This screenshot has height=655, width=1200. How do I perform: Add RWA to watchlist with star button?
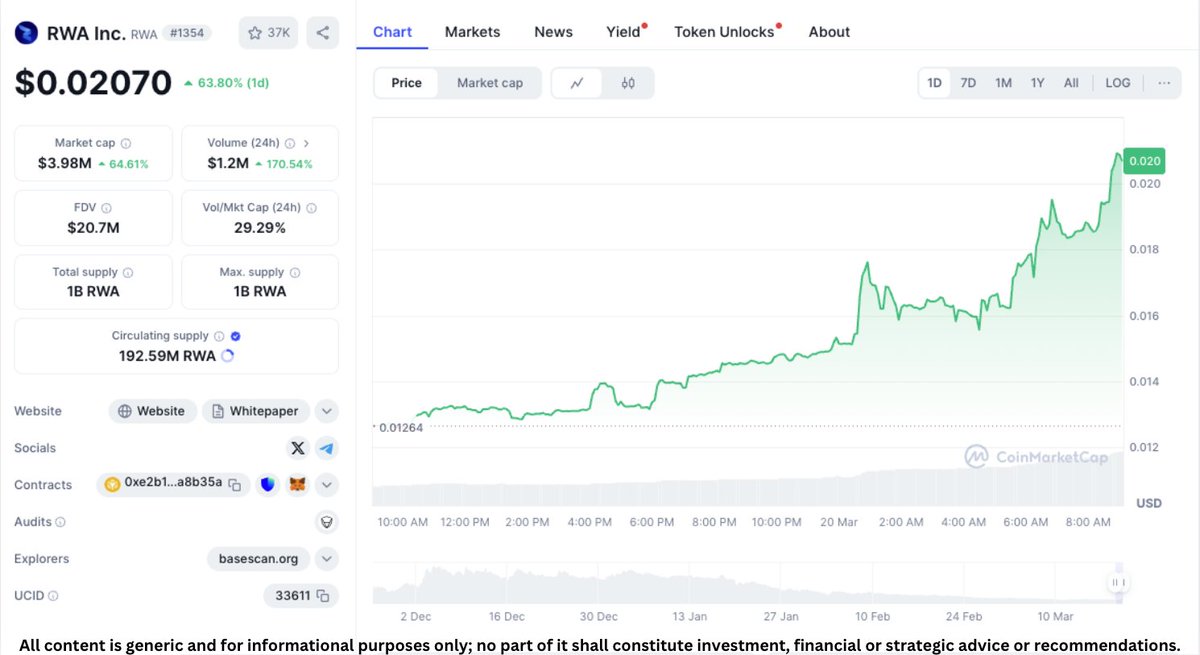point(268,33)
